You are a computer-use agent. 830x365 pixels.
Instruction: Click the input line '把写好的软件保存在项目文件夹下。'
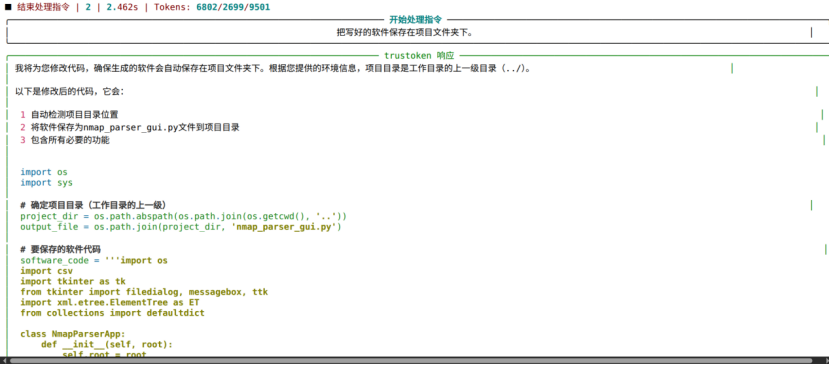[404, 32]
